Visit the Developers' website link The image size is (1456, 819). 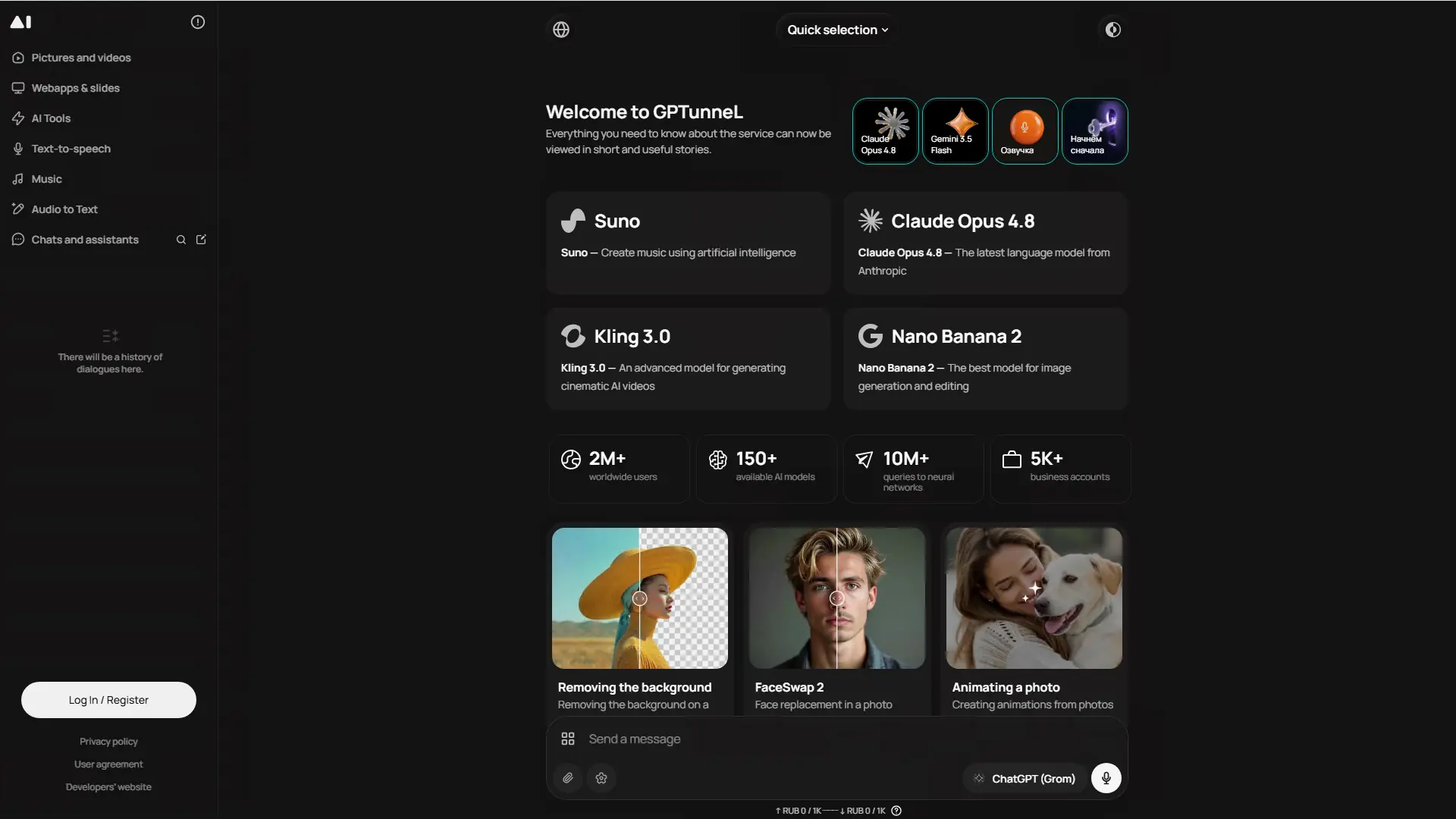108,787
